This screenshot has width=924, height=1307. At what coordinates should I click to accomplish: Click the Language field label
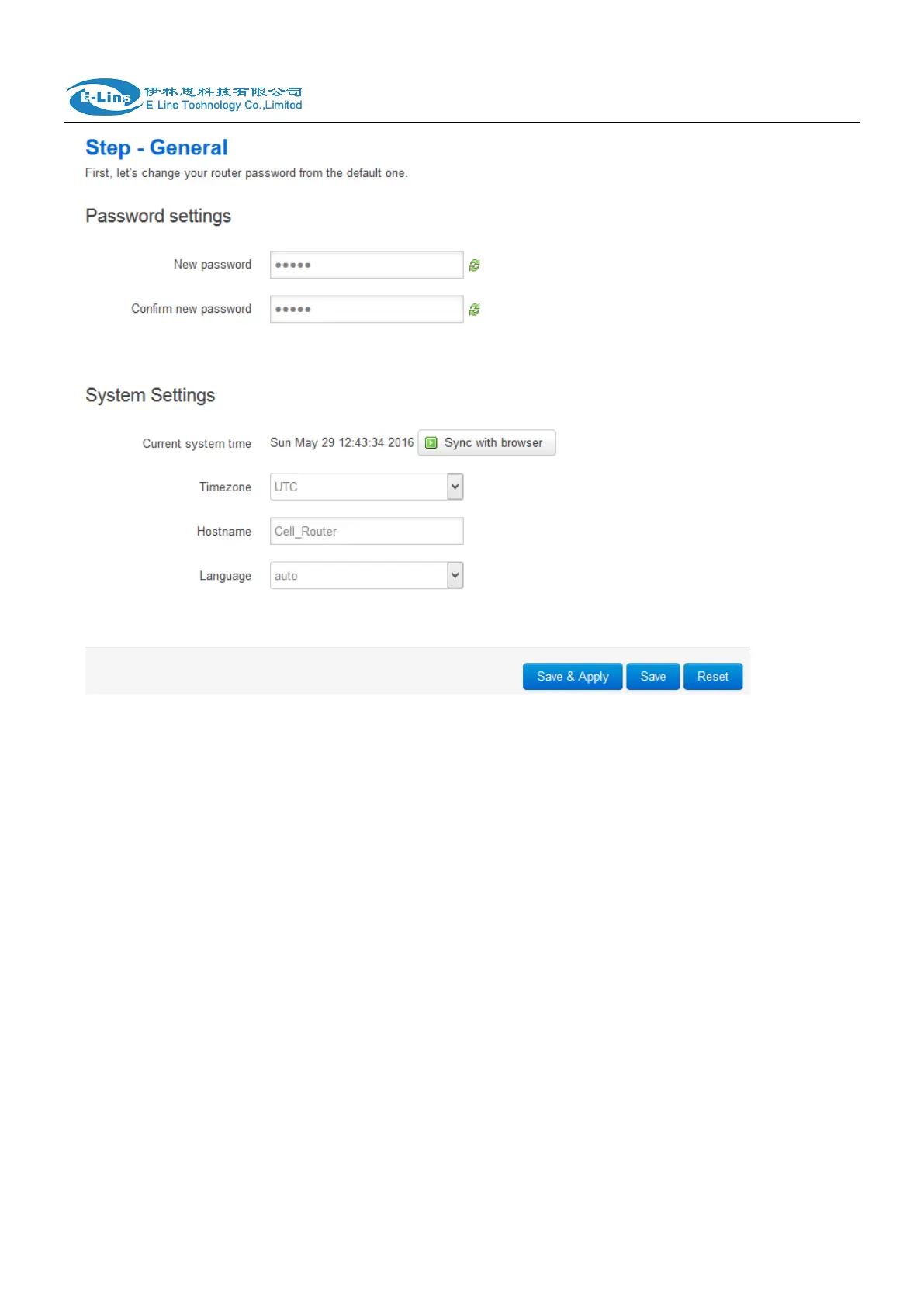pyautogui.click(x=225, y=576)
